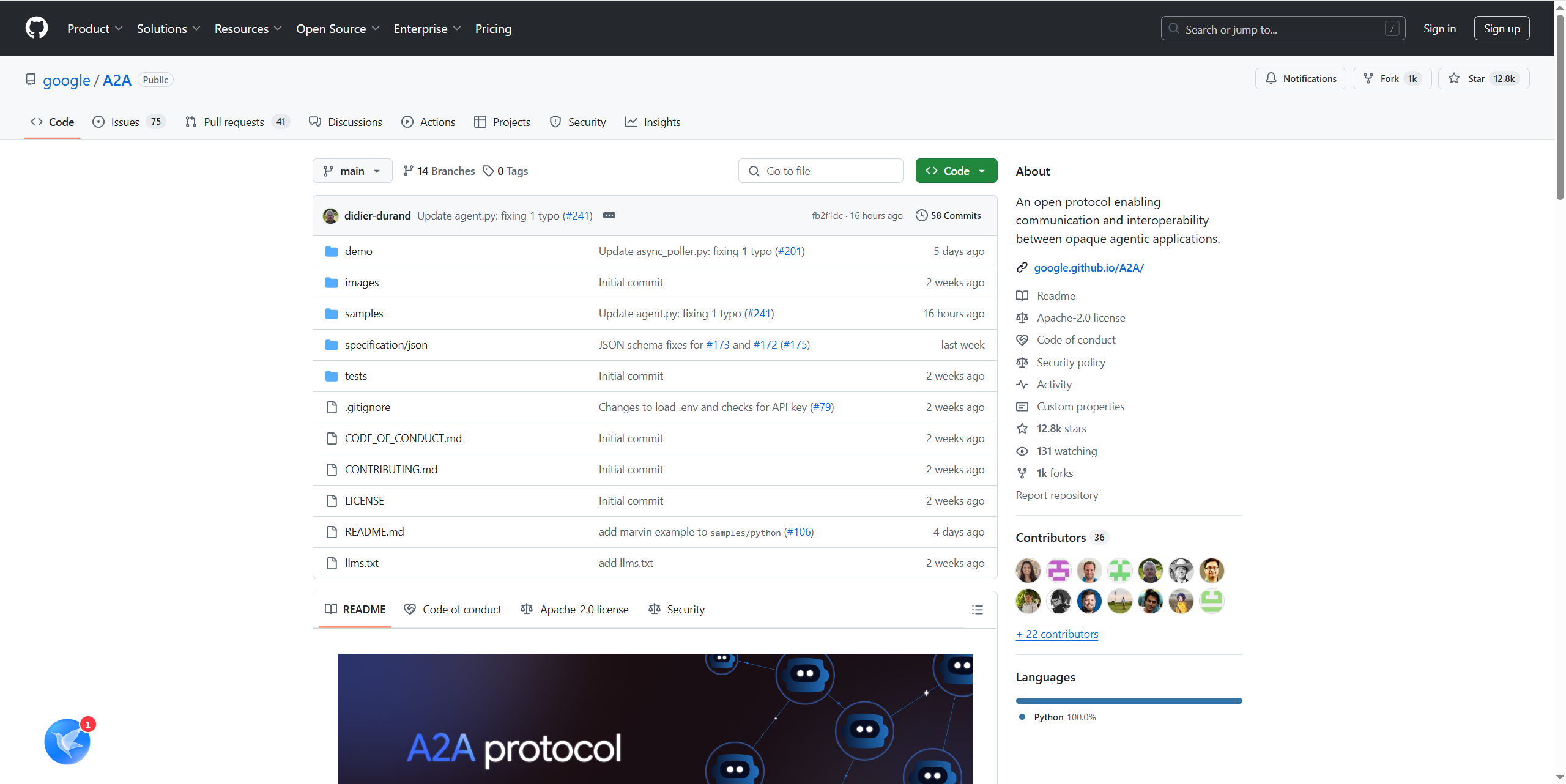1566x784 pixels.
Task: Click the tag icon beside 0 Tags
Action: (488, 171)
